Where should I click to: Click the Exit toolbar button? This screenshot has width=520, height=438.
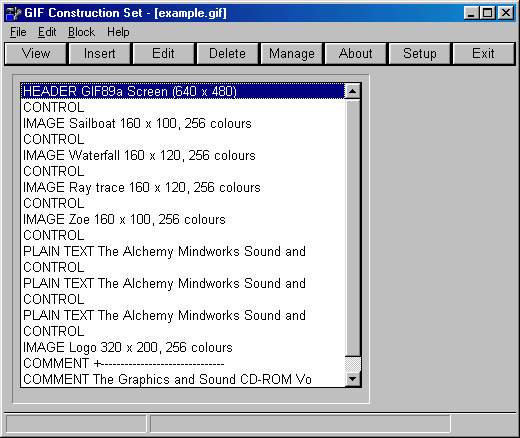tap(483, 53)
